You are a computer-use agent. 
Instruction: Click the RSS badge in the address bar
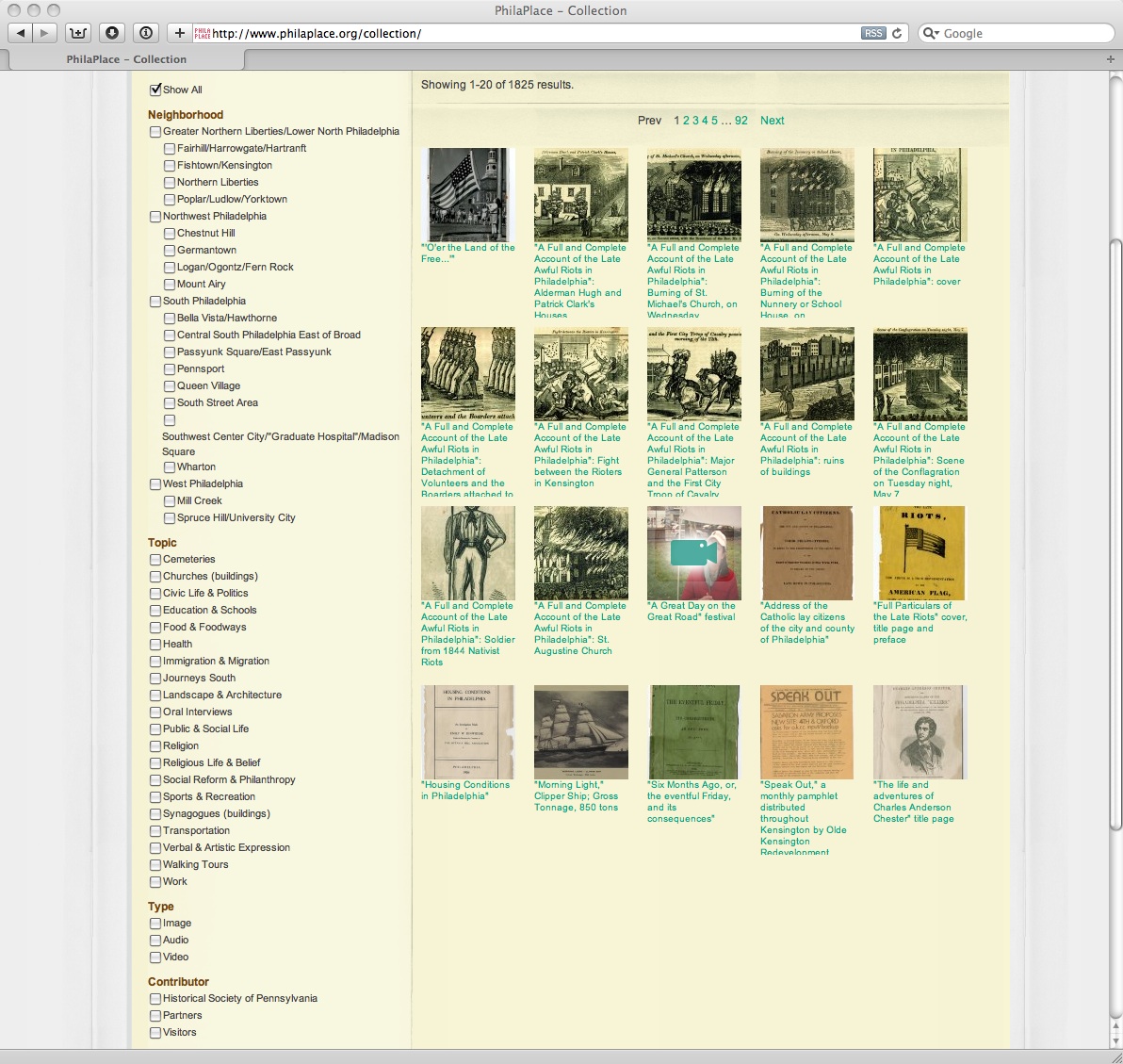click(x=873, y=33)
